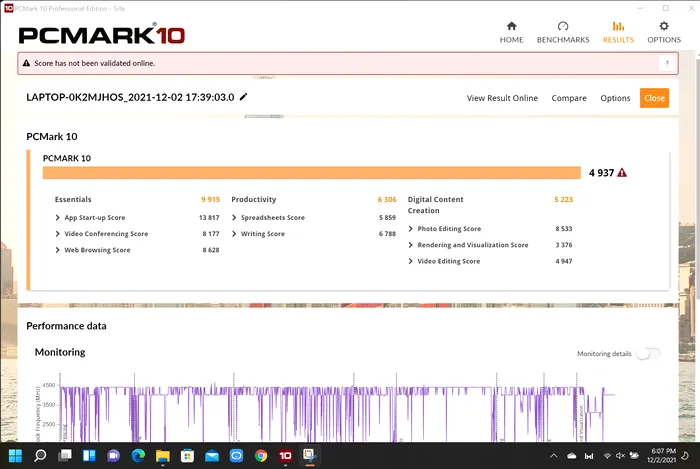
Task: Switch to the RESULTS tab
Action: (x=618, y=33)
